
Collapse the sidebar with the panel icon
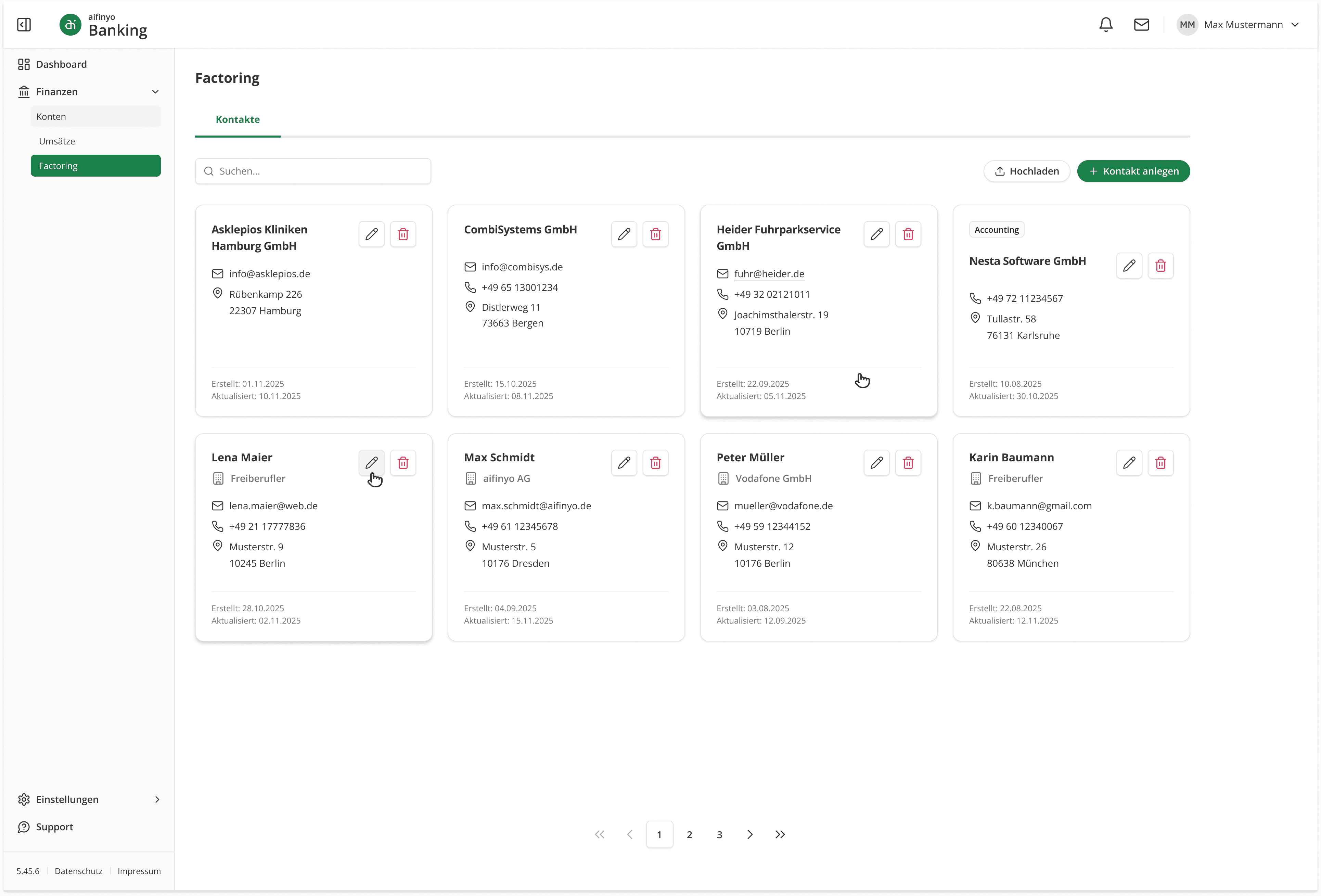click(x=24, y=24)
